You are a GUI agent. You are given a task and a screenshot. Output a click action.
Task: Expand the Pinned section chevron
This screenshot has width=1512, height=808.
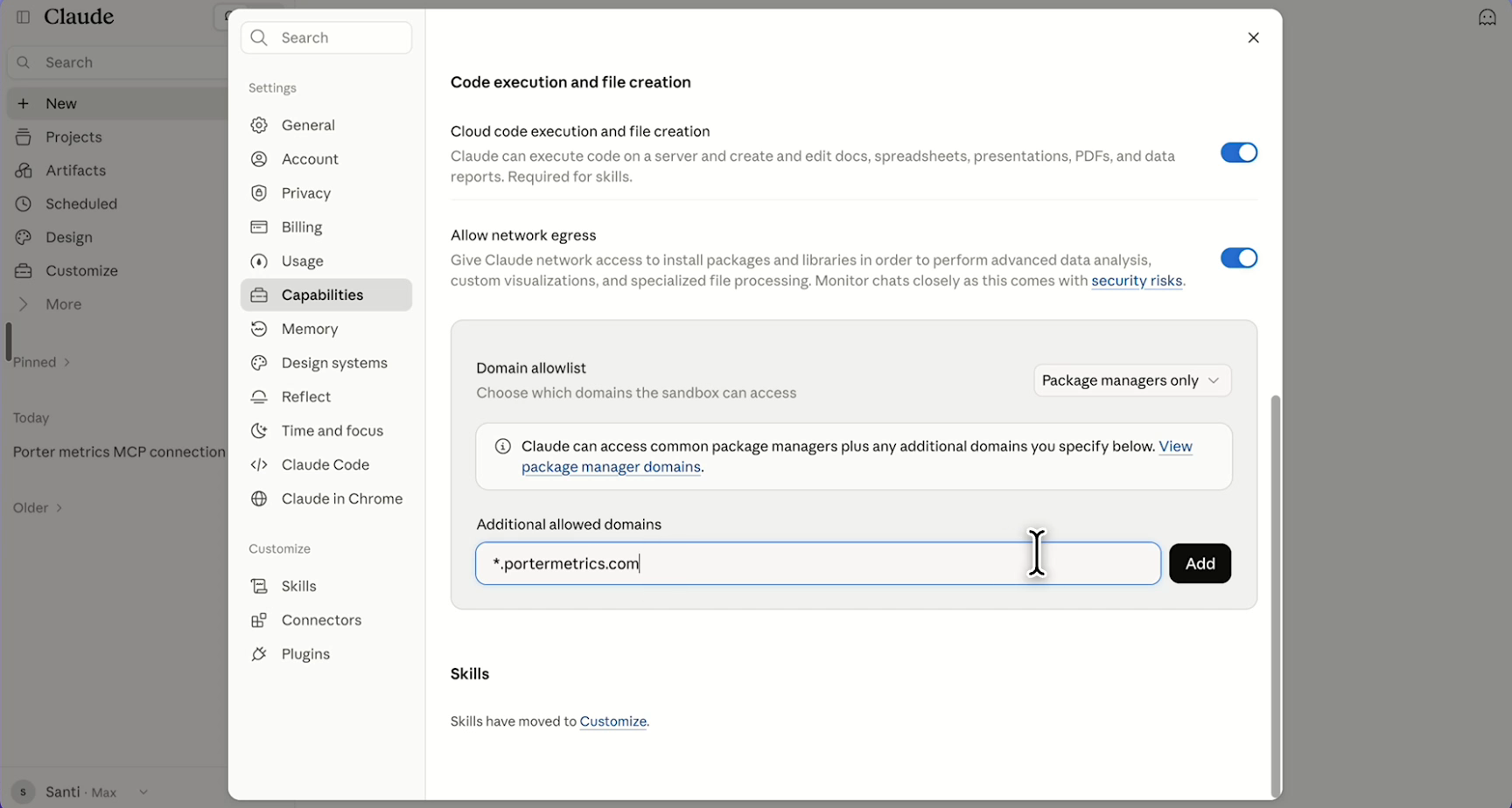[x=67, y=363]
